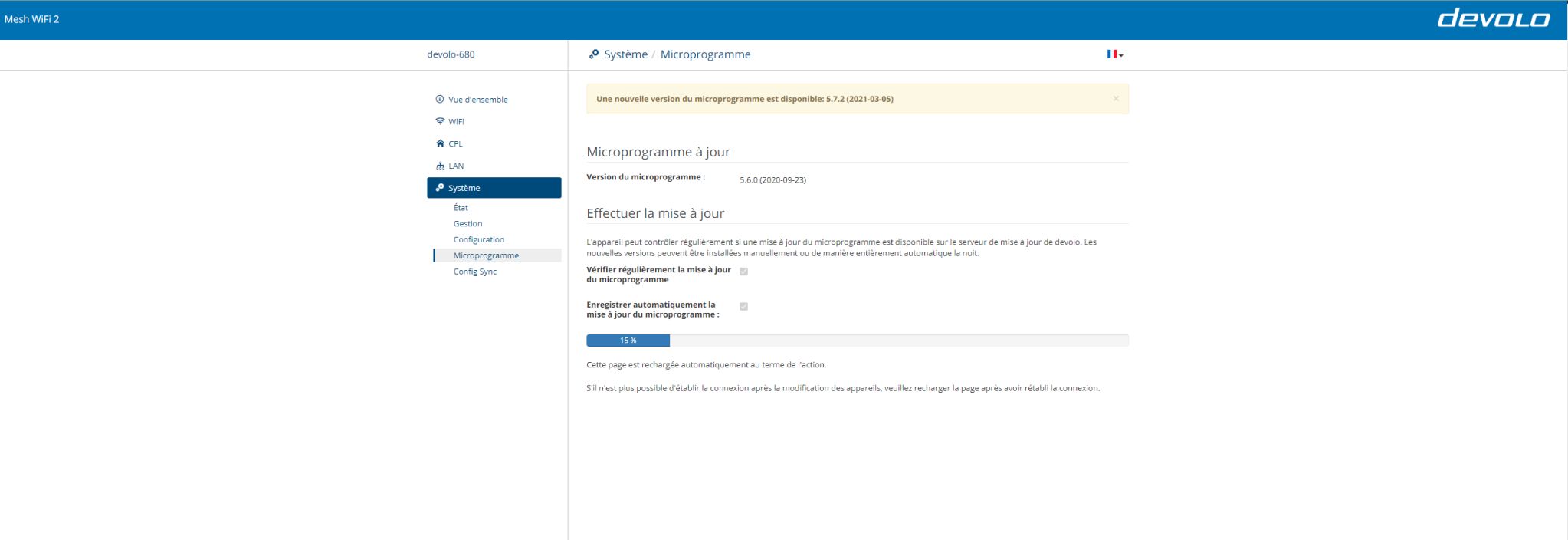Click firmware version 5.6.0 (2020-09-23)
The image size is (1568, 540).
click(773, 180)
